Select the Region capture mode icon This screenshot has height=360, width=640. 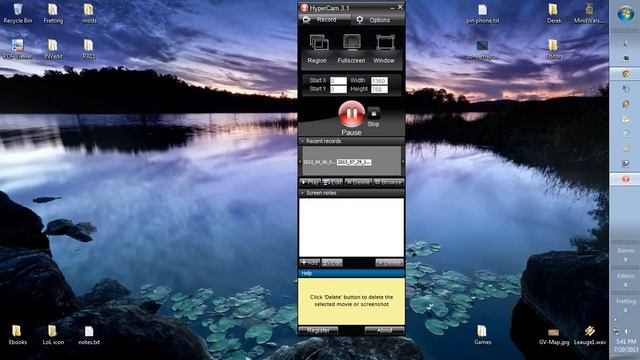tap(318, 43)
